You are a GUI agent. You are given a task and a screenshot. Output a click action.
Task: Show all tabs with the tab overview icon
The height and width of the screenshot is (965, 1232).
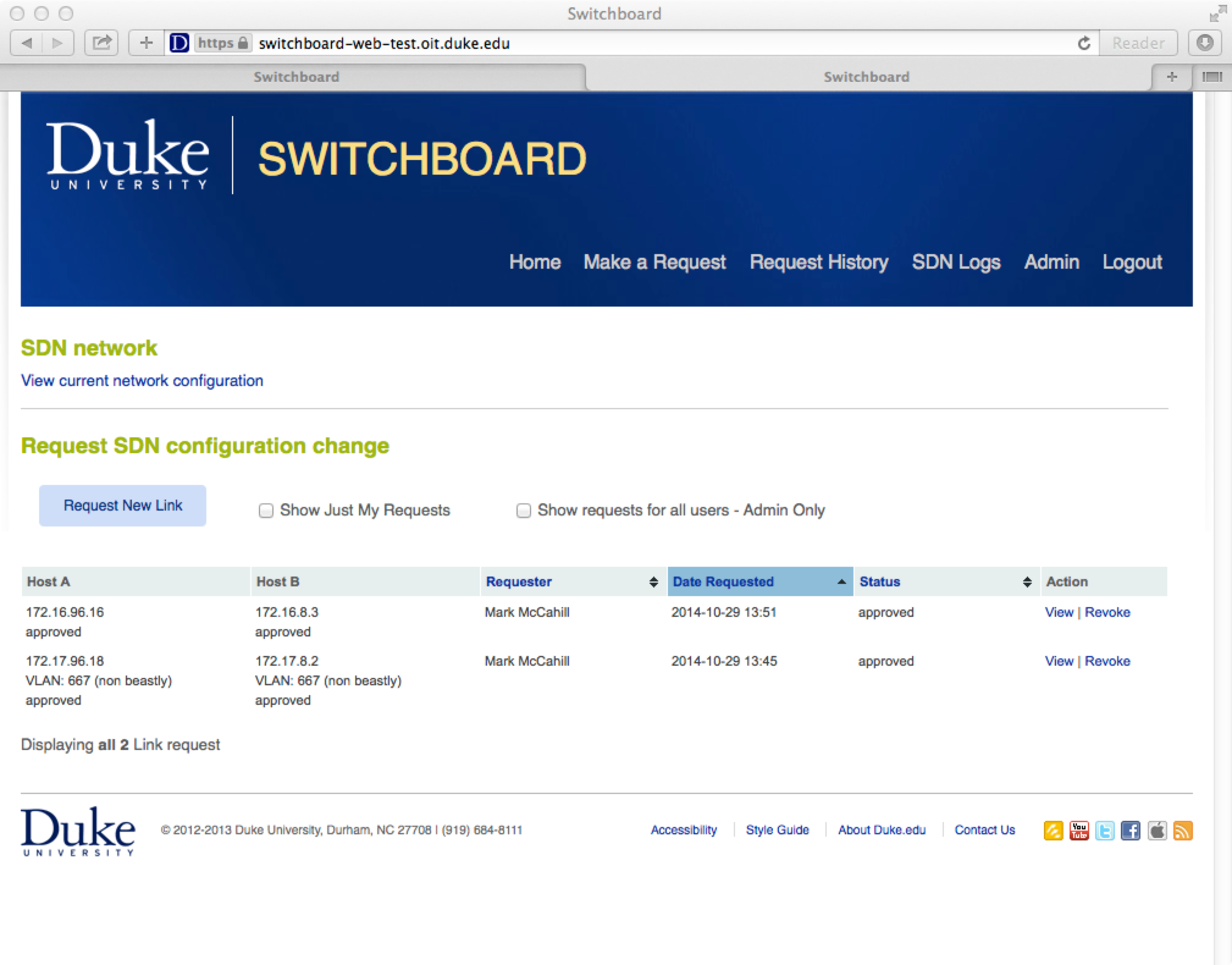point(1212,77)
